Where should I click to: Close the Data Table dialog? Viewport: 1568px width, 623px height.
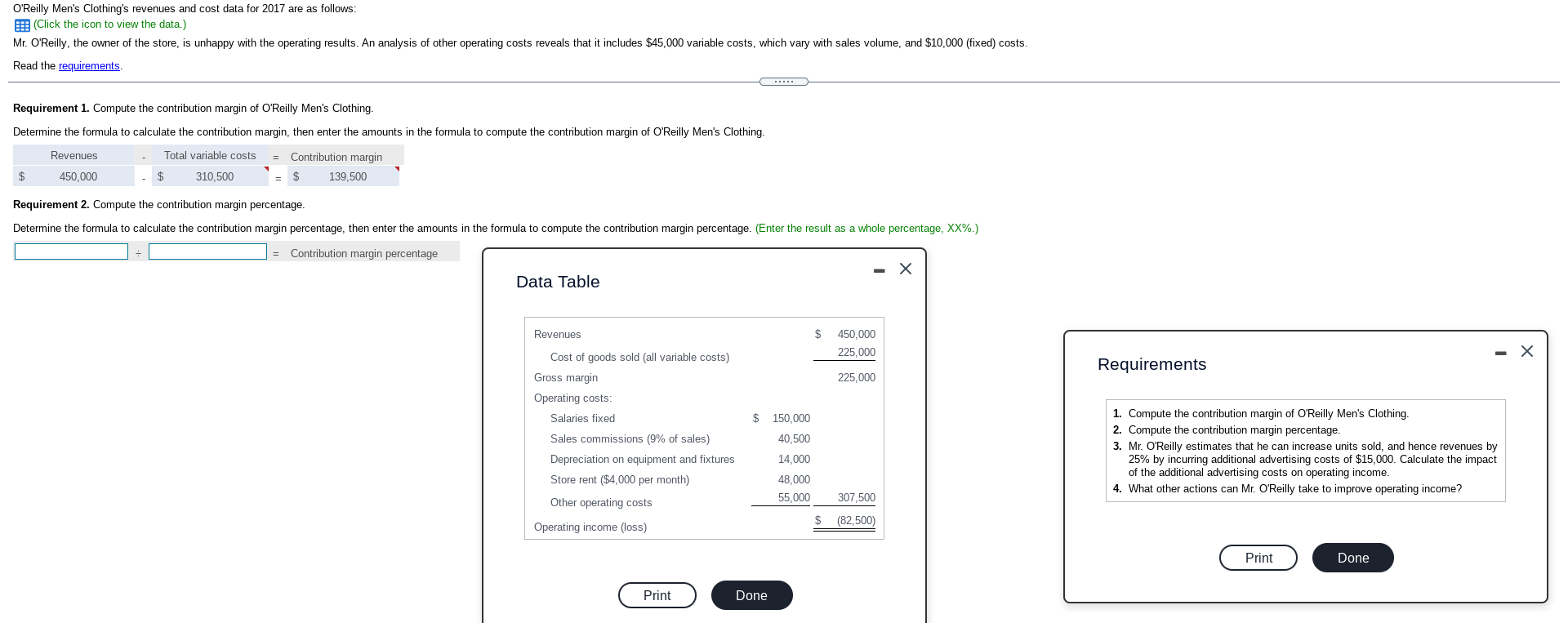click(904, 269)
